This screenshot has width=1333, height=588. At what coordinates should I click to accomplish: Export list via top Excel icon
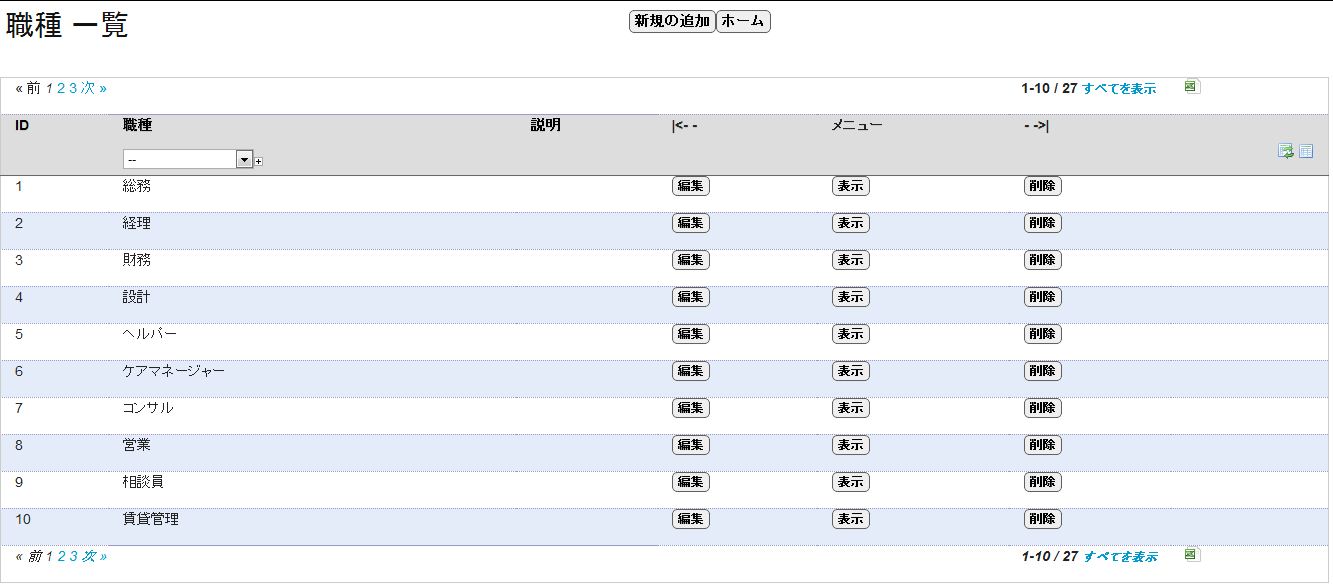[x=1191, y=87]
